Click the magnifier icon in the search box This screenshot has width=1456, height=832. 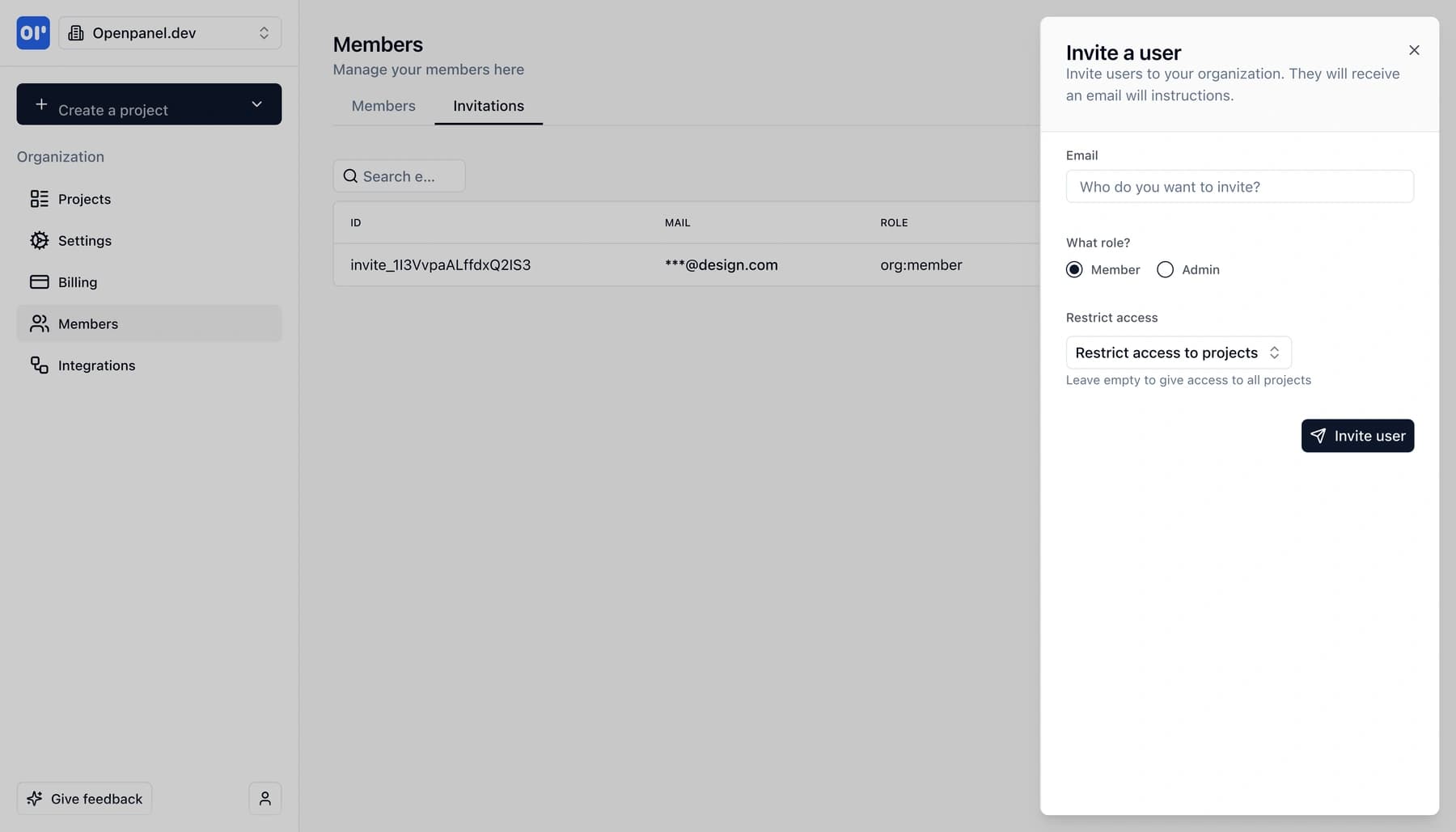coord(350,175)
